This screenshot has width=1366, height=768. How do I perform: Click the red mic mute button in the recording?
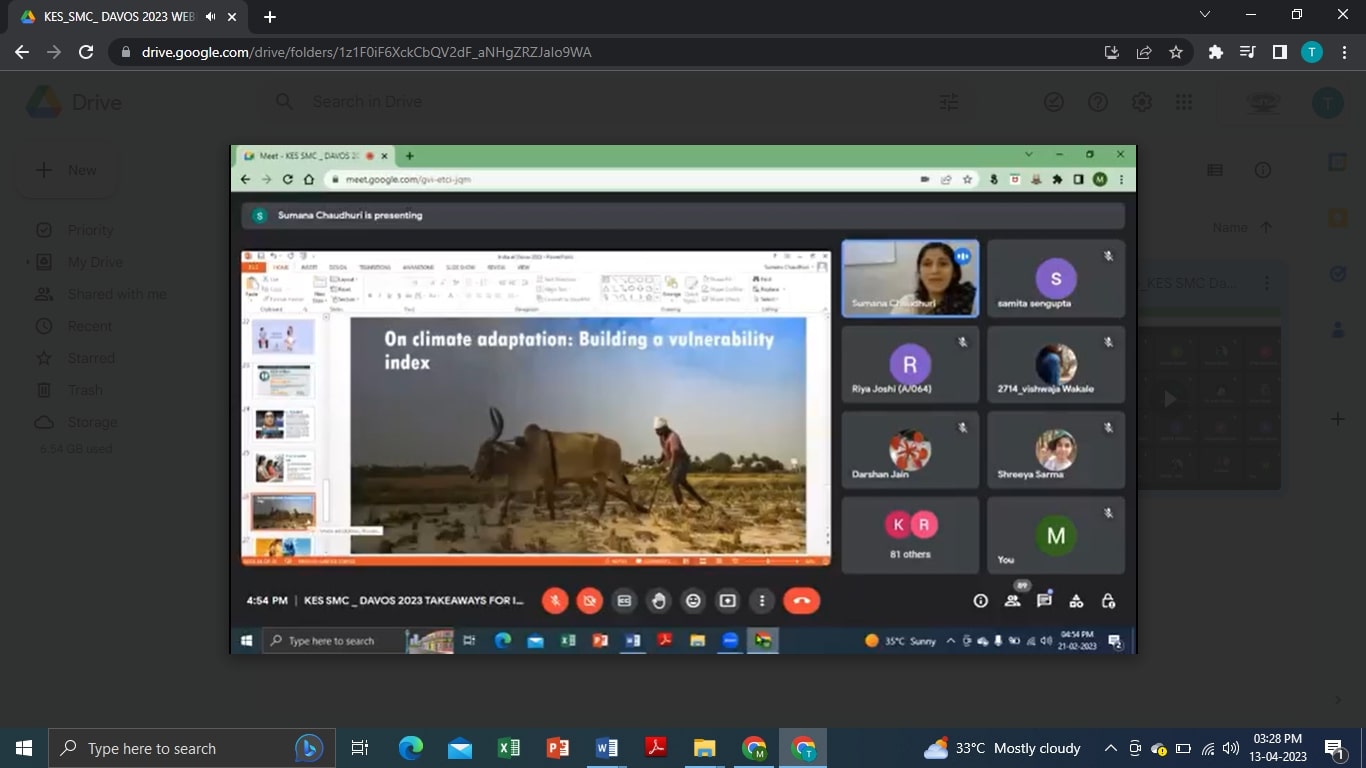click(555, 601)
